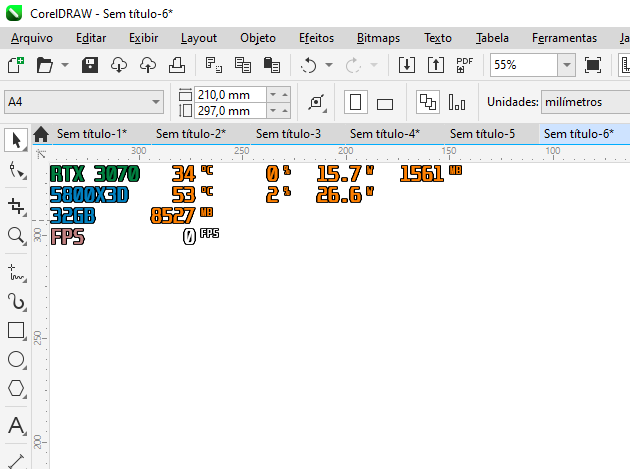Select the Shape node editing tool

pyautogui.click(x=16, y=170)
